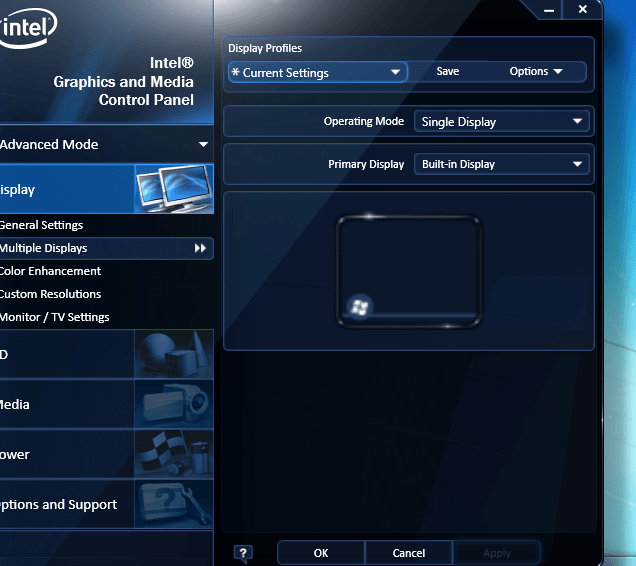The image size is (636, 566).
Task: Open the 3D category label
Action: [4, 355]
